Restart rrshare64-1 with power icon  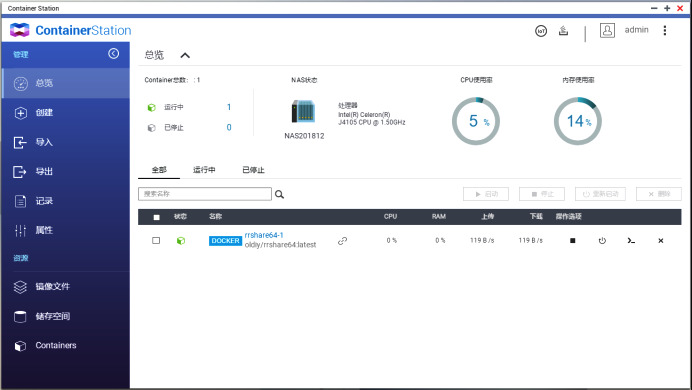[x=602, y=240]
